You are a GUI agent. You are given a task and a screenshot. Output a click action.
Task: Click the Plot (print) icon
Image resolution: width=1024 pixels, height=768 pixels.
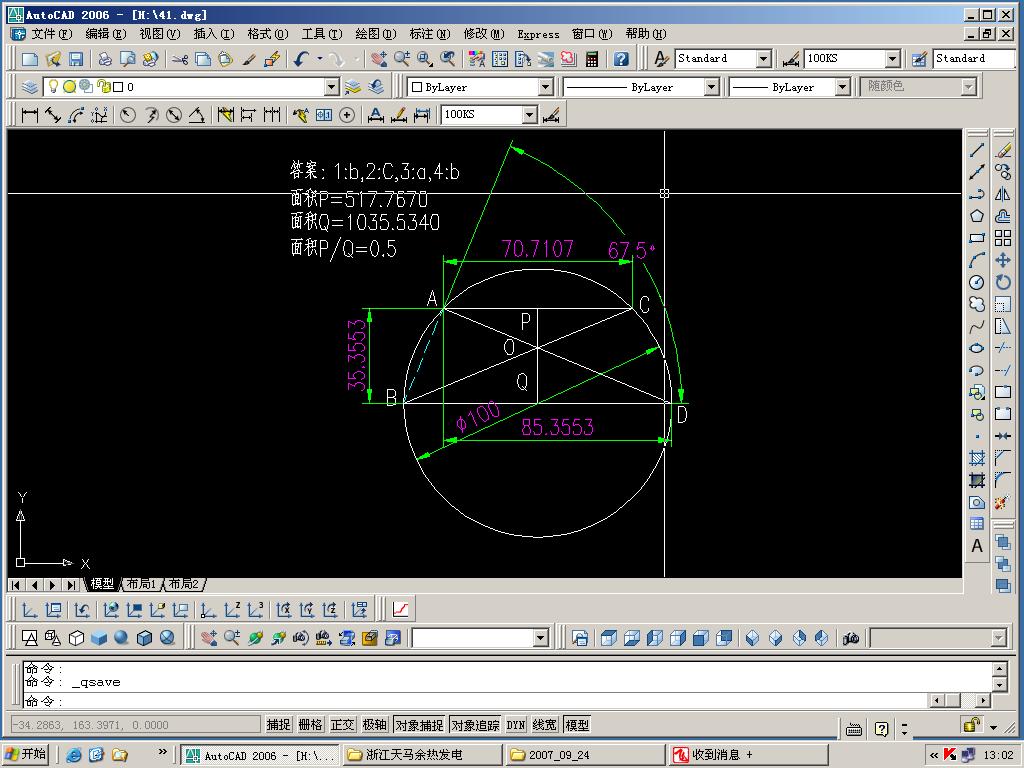coord(104,59)
